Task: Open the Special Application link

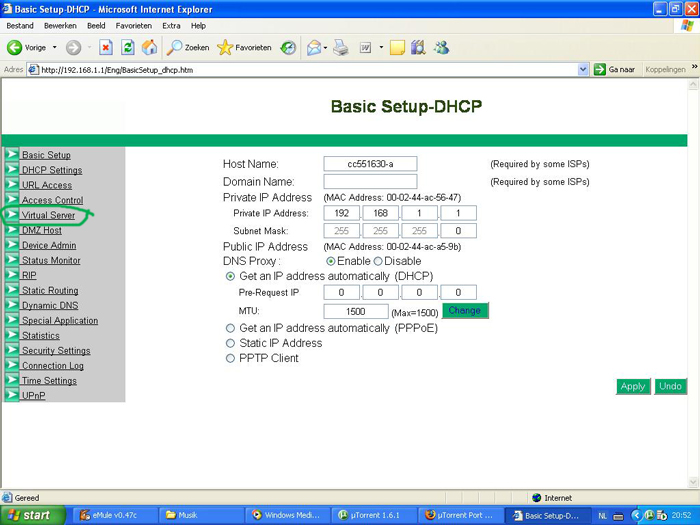Action: 60,321
